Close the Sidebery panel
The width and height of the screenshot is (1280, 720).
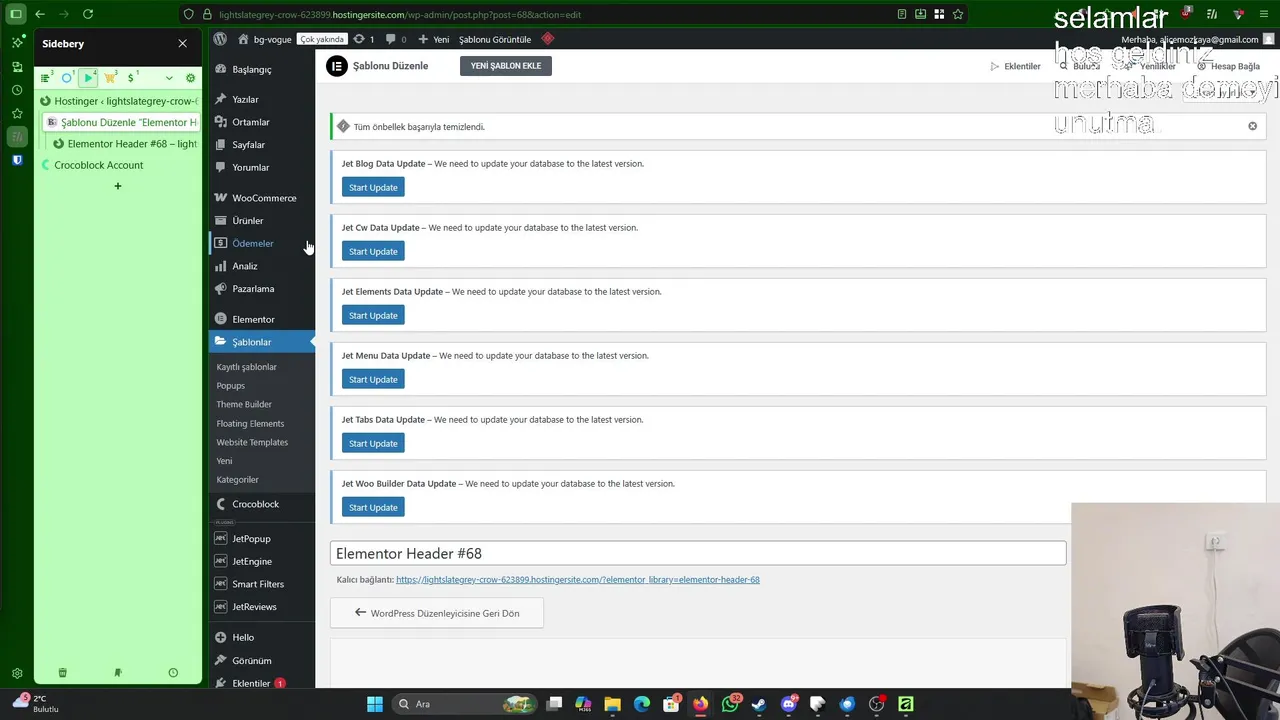(182, 44)
